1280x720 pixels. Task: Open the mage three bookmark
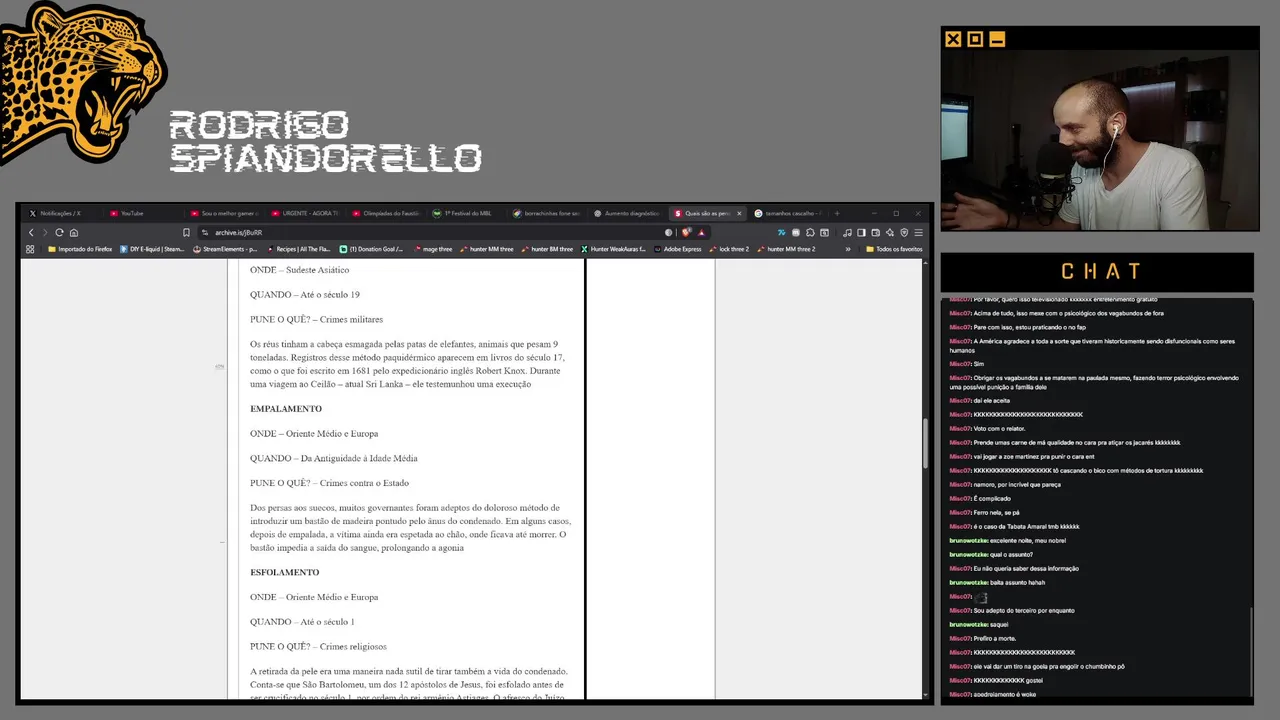point(432,249)
